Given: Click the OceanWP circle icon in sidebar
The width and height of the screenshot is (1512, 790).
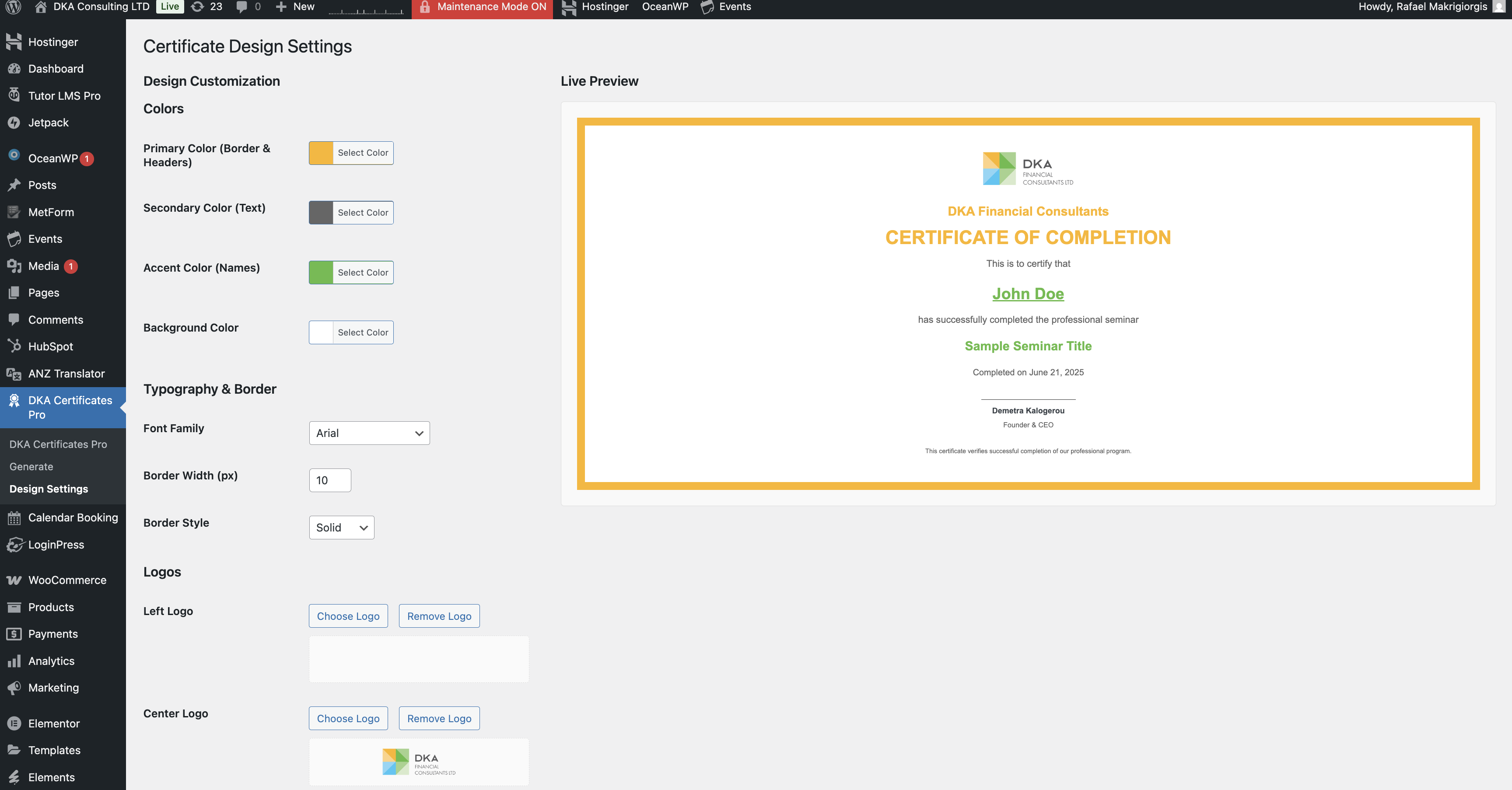Looking at the screenshot, I should (14, 155).
